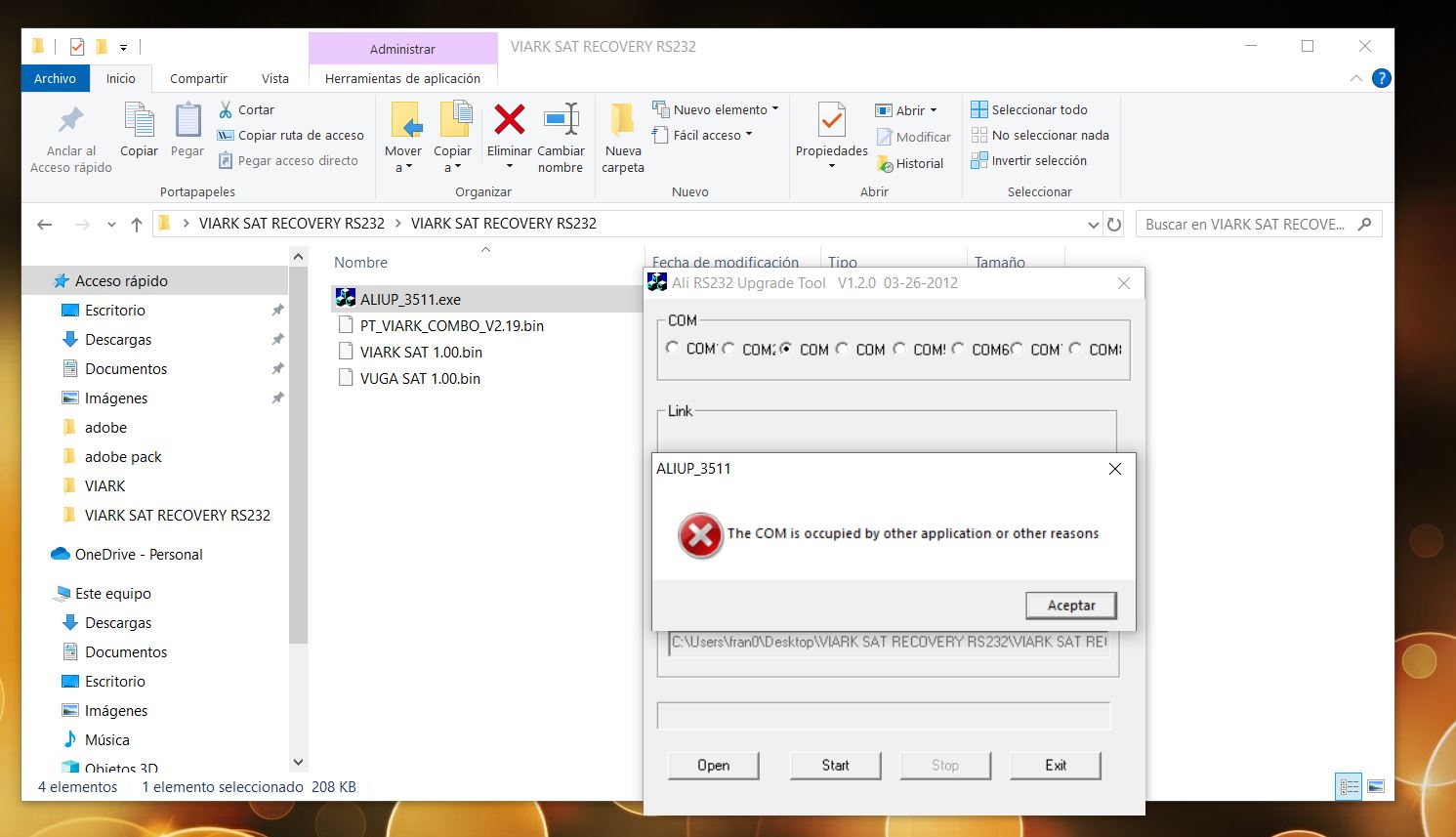This screenshot has height=837, width=1456.
Task: Select Cortar scissors command
Action: (x=246, y=109)
